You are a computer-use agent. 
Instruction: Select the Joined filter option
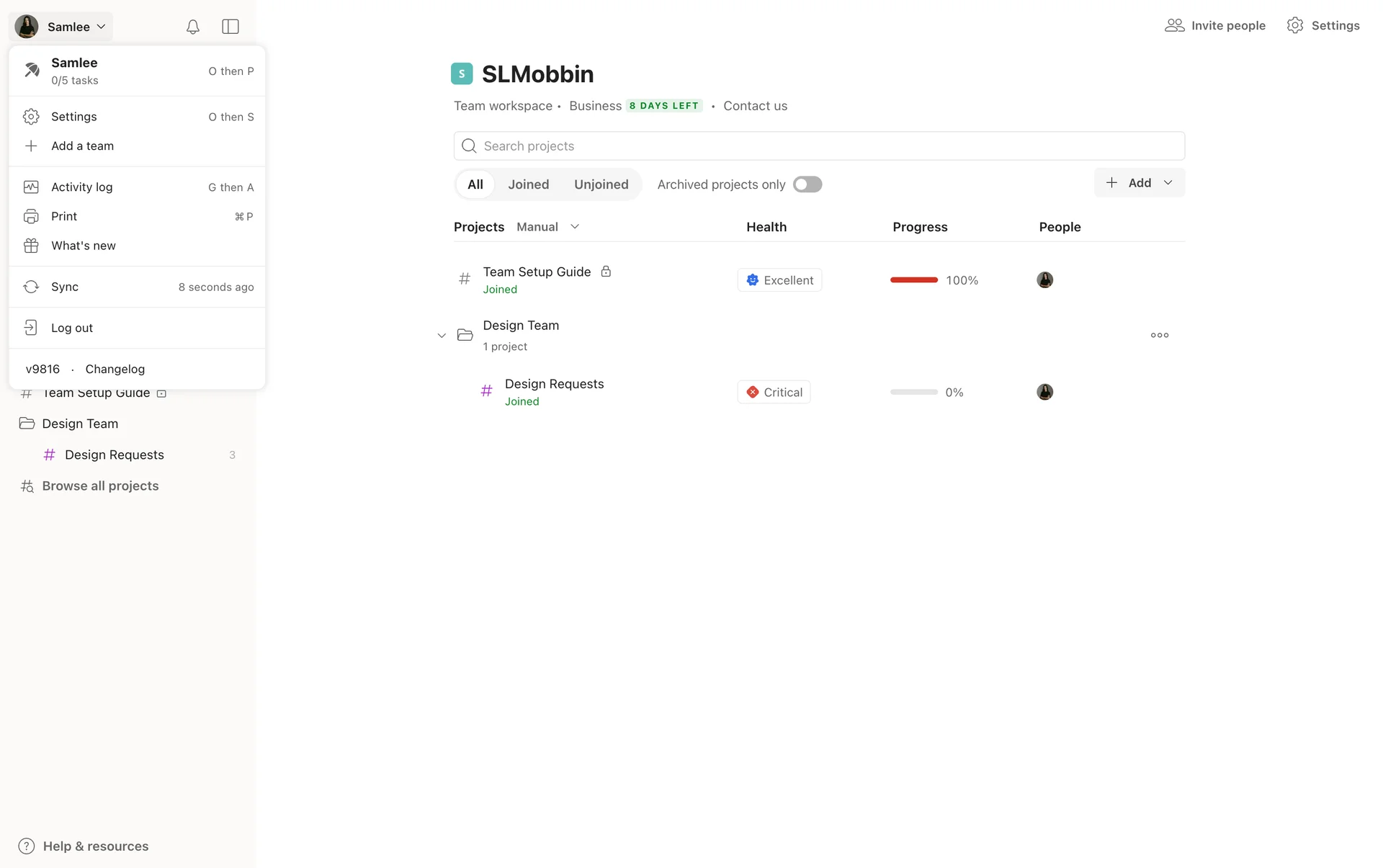coord(528,184)
